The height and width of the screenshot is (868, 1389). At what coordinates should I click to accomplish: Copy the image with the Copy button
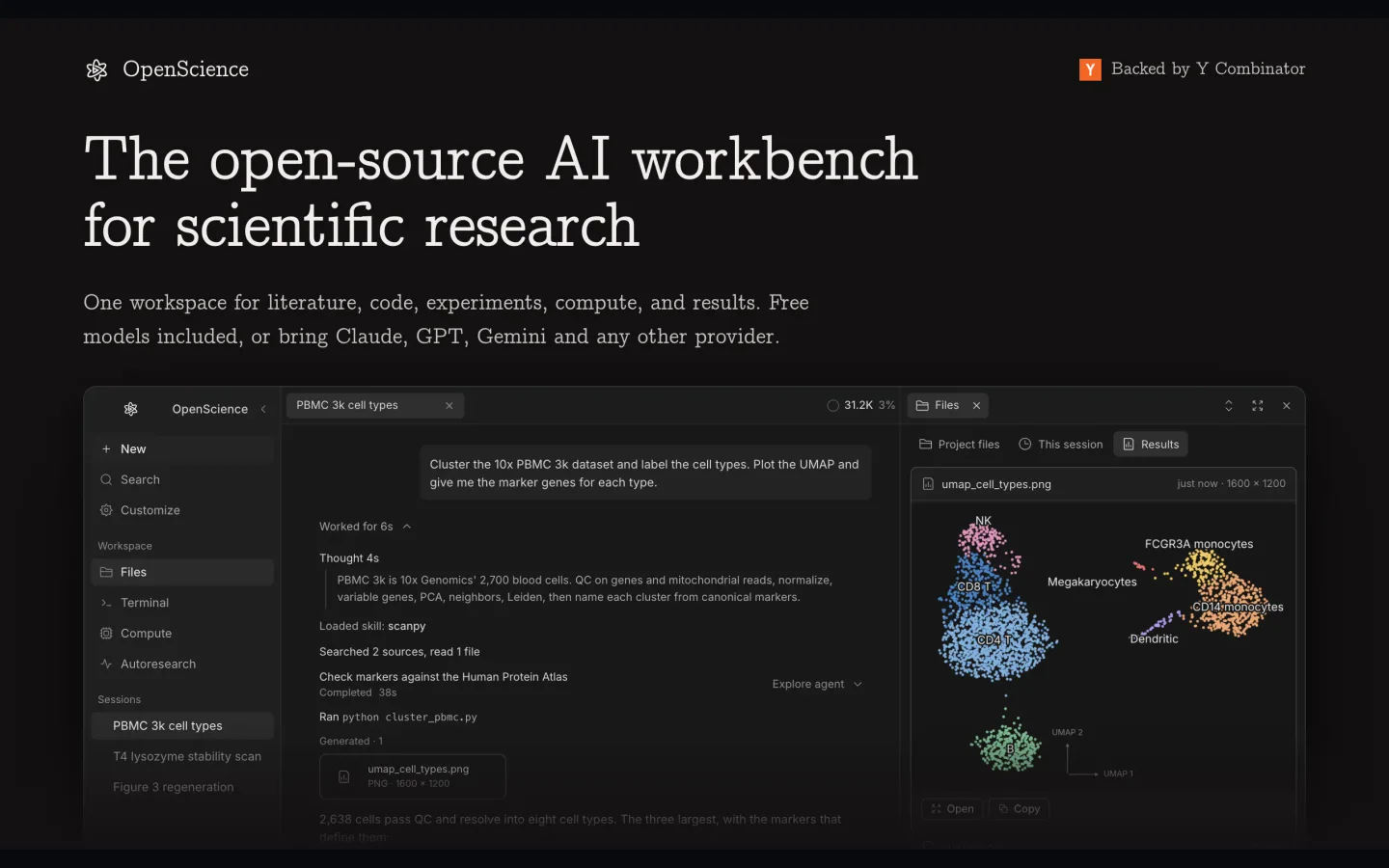coord(1019,809)
